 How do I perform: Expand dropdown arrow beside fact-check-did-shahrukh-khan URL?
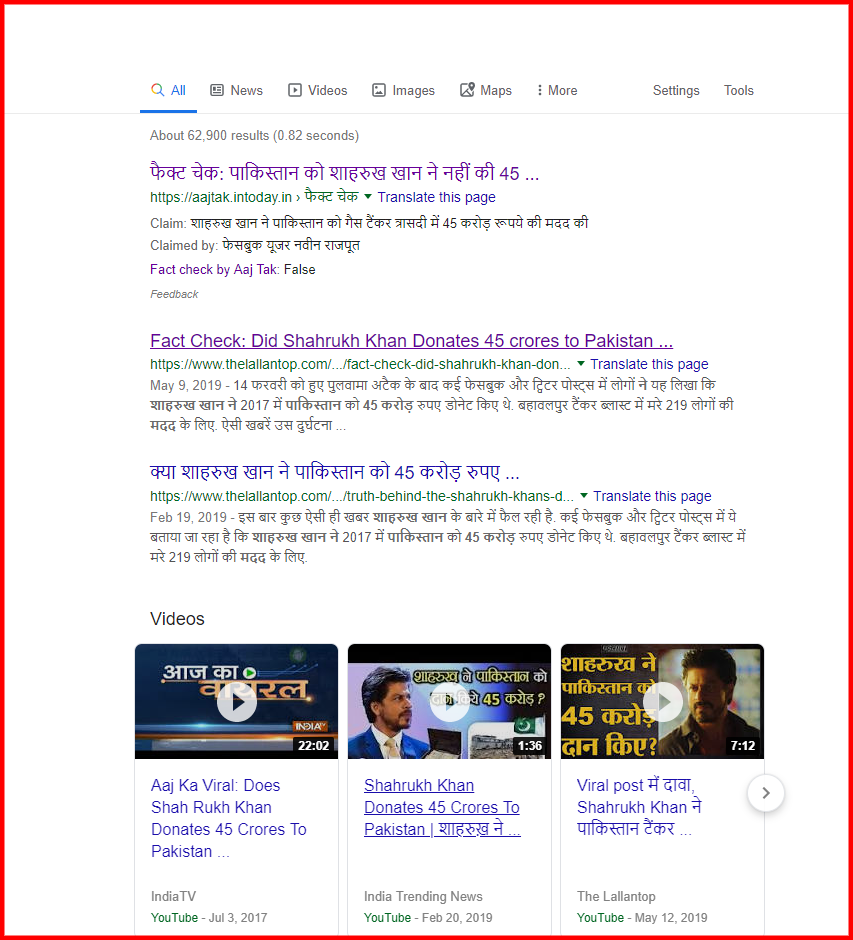(581, 363)
